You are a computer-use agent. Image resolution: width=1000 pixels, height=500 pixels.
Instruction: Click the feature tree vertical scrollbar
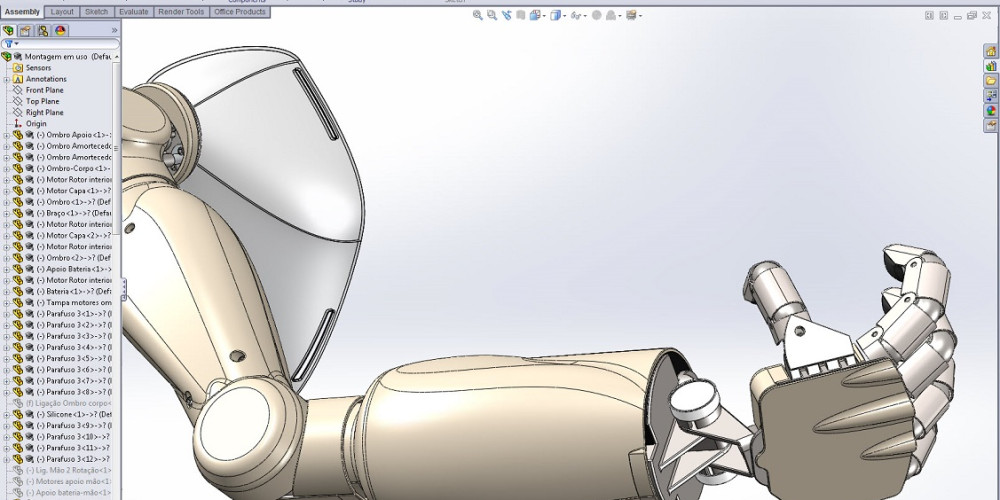[x=116, y=147]
